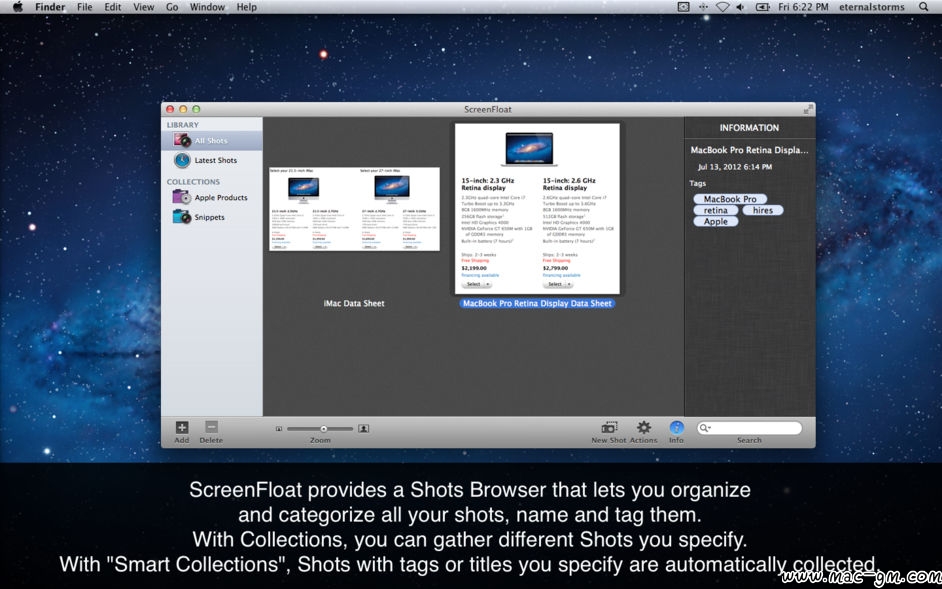Click the Apple tag
The height and width of the screenshot is (589, 942).
[x=716, y=221]
